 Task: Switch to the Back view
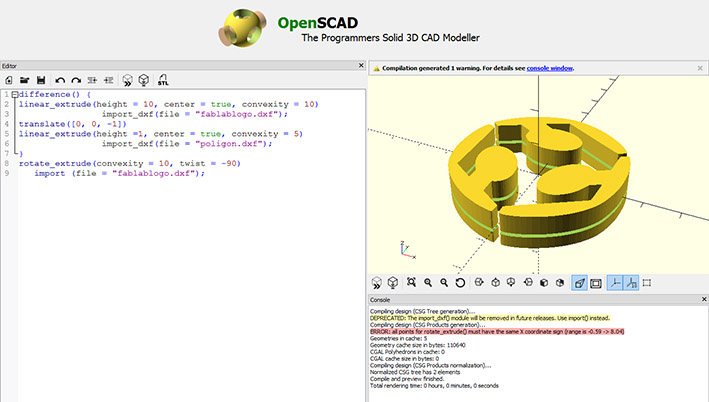coord(560,283)
